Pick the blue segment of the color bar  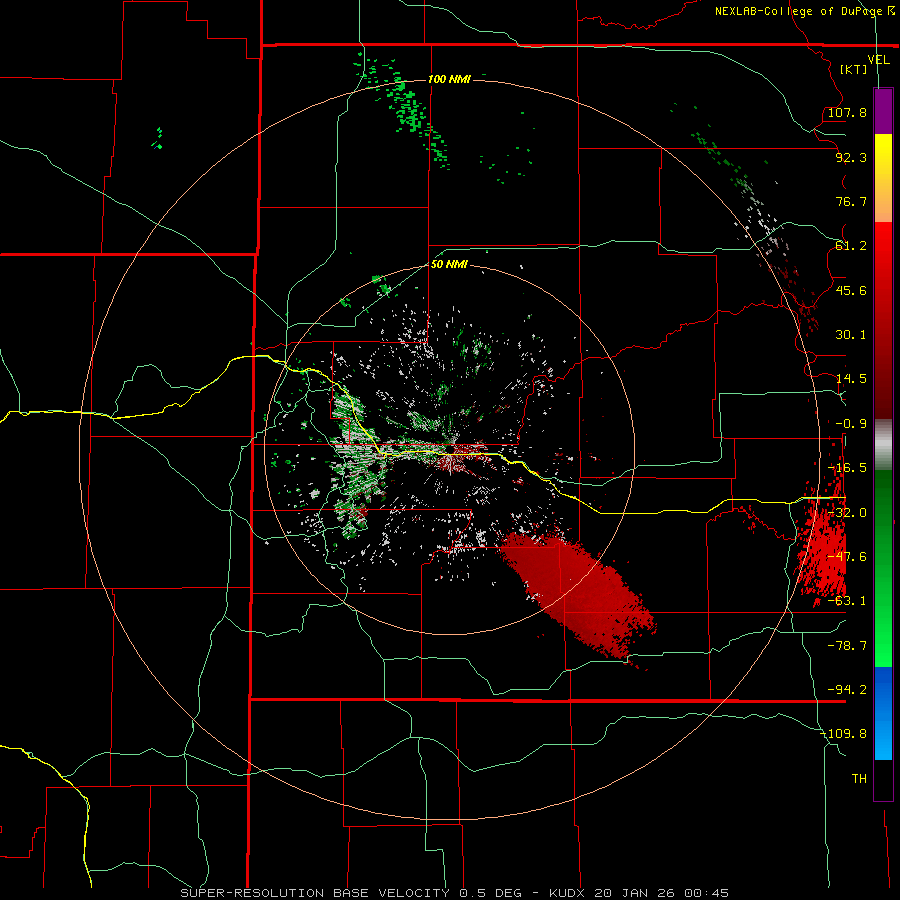[883, 713]
